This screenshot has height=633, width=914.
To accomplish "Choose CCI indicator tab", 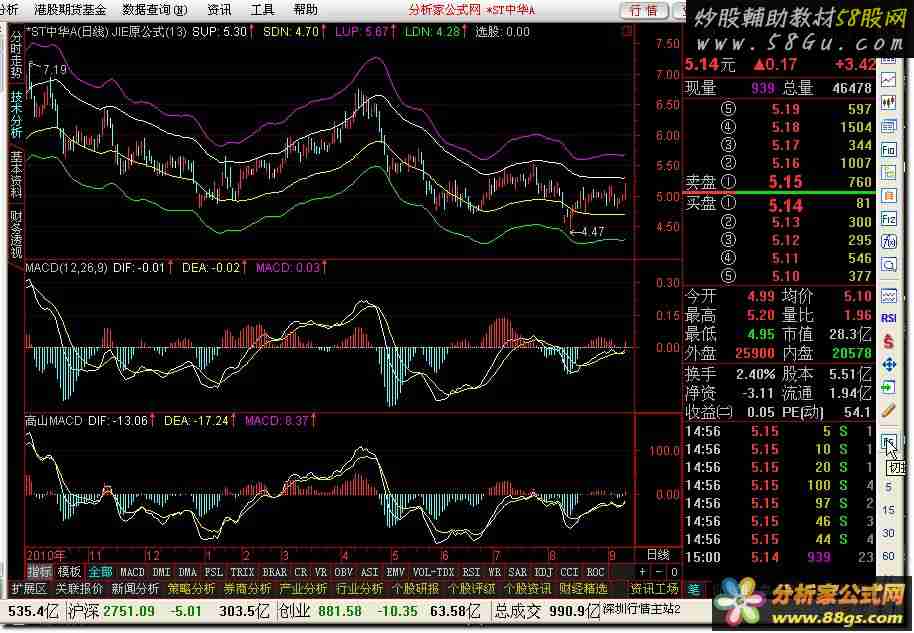I will coord(569,572).
